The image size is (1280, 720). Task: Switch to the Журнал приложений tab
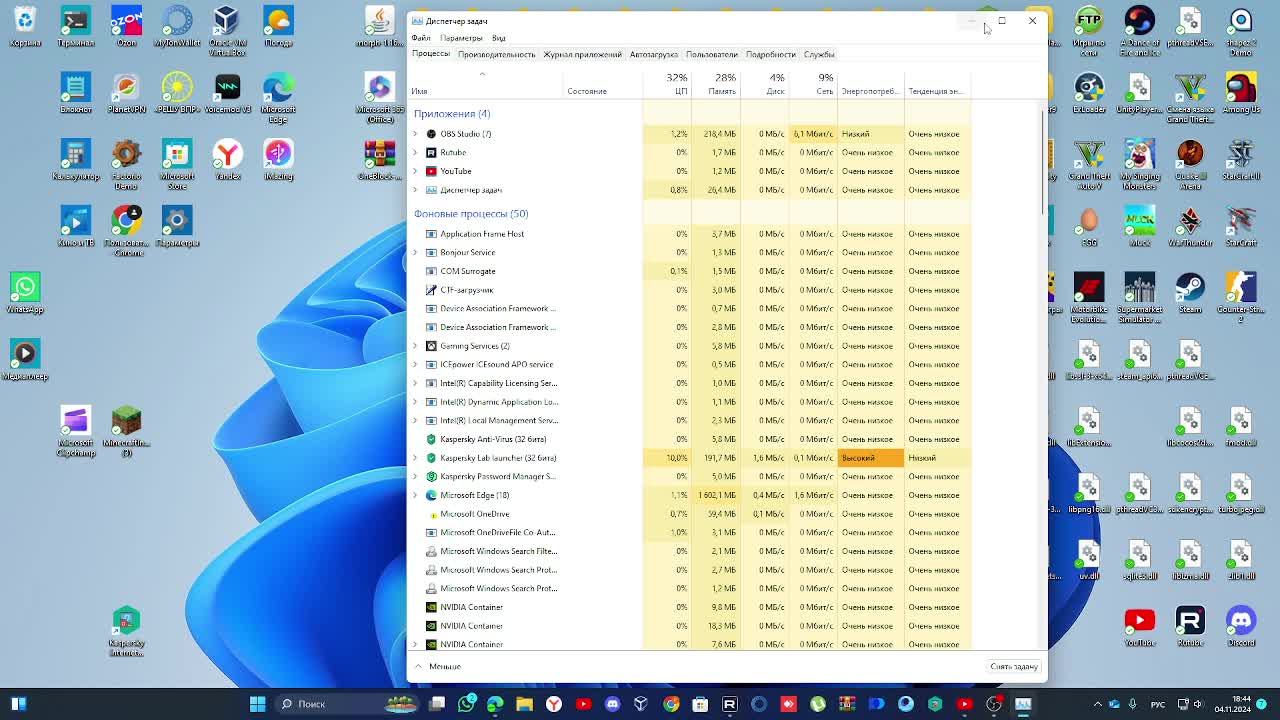click(x=582, y=54)
